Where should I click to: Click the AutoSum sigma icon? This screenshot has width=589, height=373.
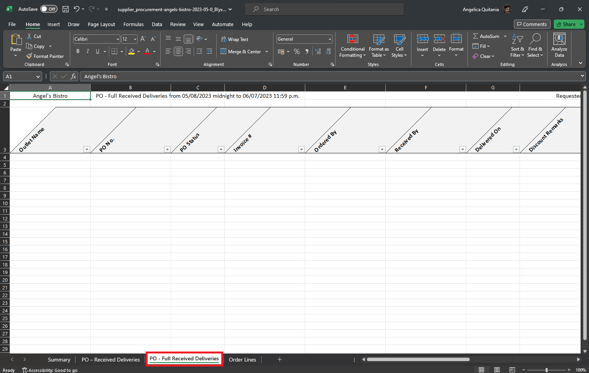[x=476, y=36]
